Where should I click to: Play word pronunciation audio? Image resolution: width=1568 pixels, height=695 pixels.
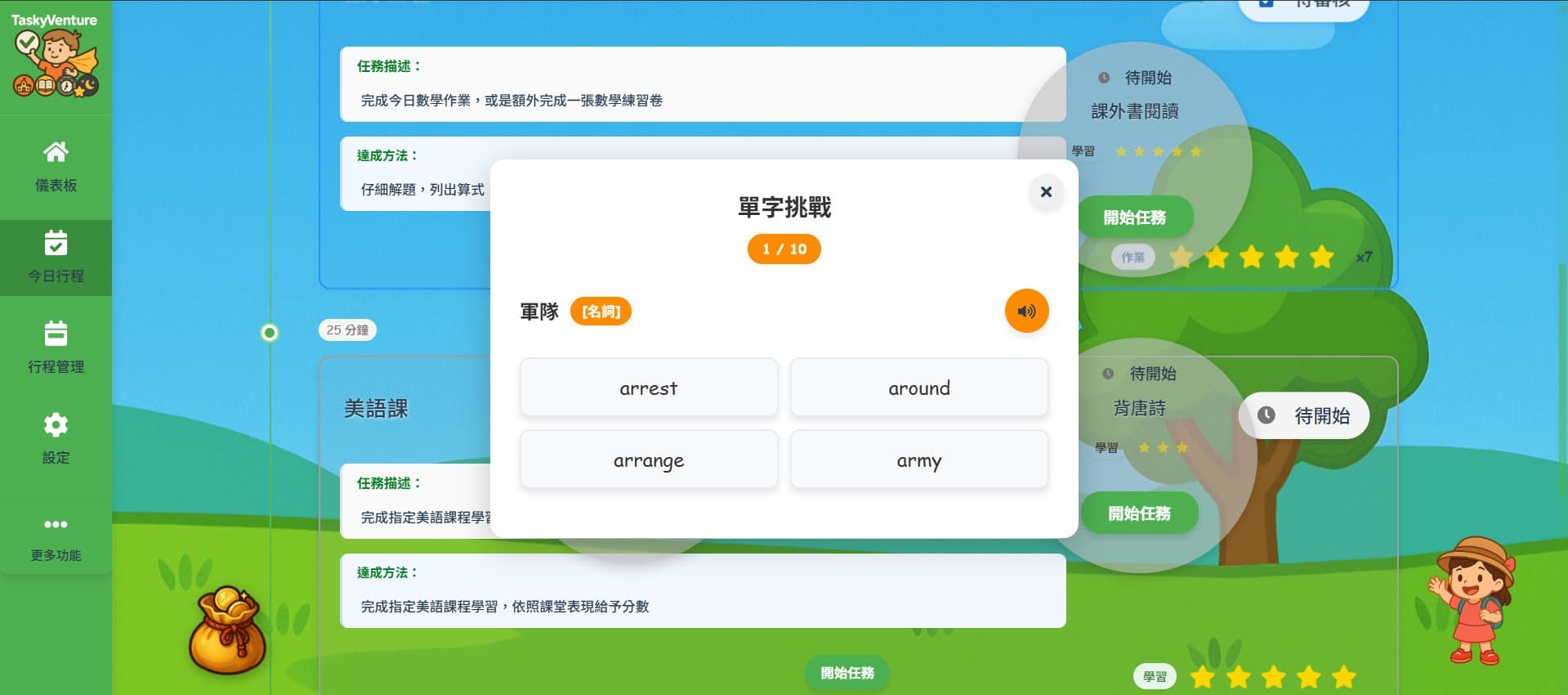[x=1026, y=312]
